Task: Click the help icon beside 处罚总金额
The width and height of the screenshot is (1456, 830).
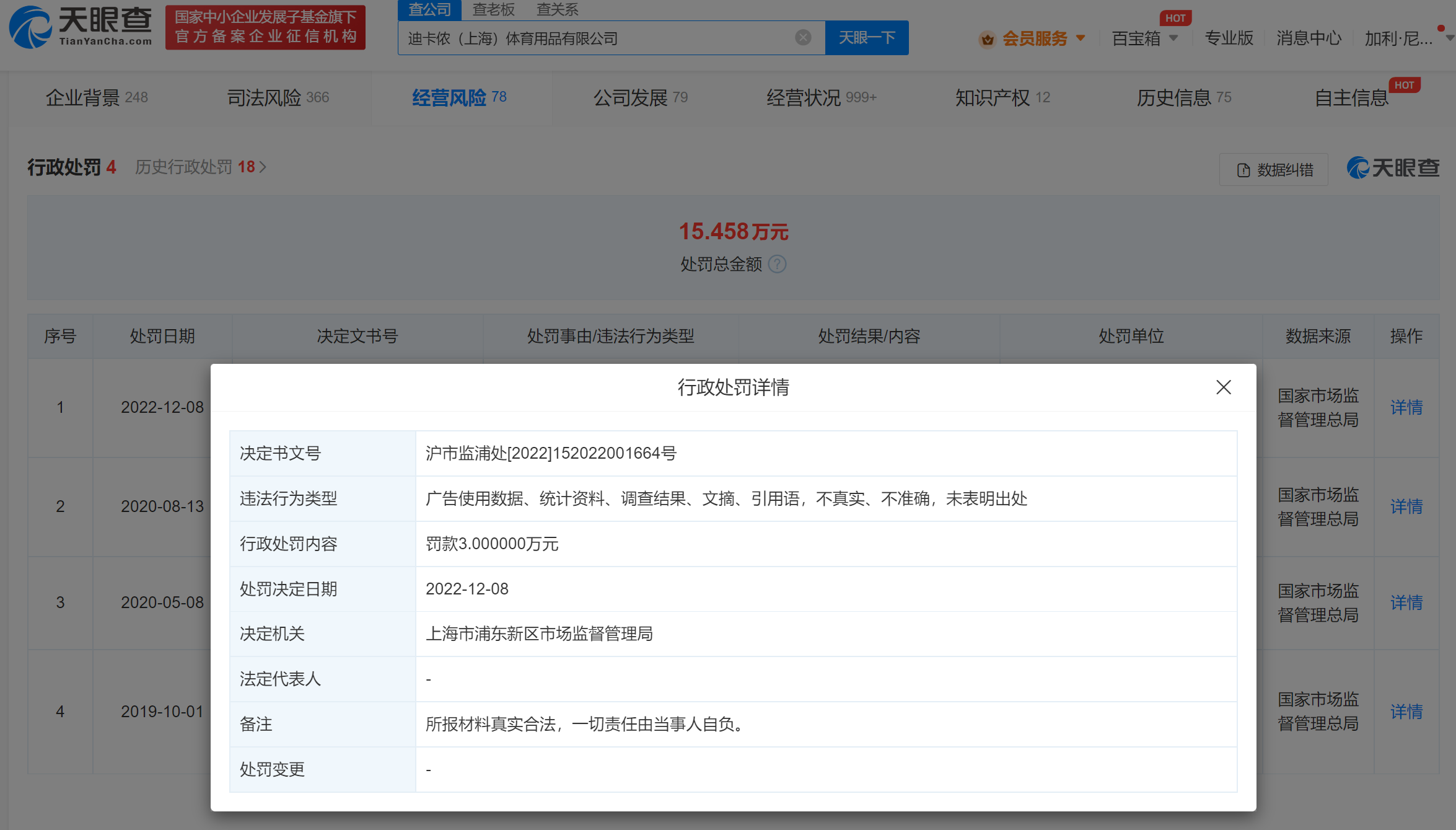Action: (x=777, y=265)
